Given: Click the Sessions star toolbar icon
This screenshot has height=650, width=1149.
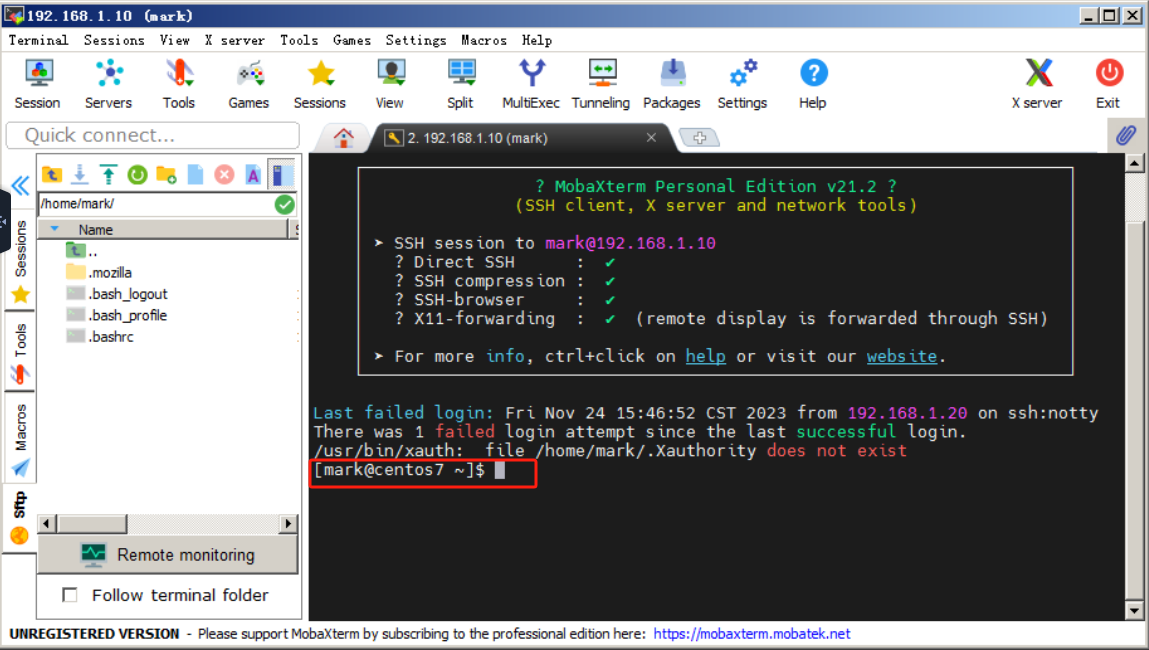Looking at the screenshot, I should [319, 84].
